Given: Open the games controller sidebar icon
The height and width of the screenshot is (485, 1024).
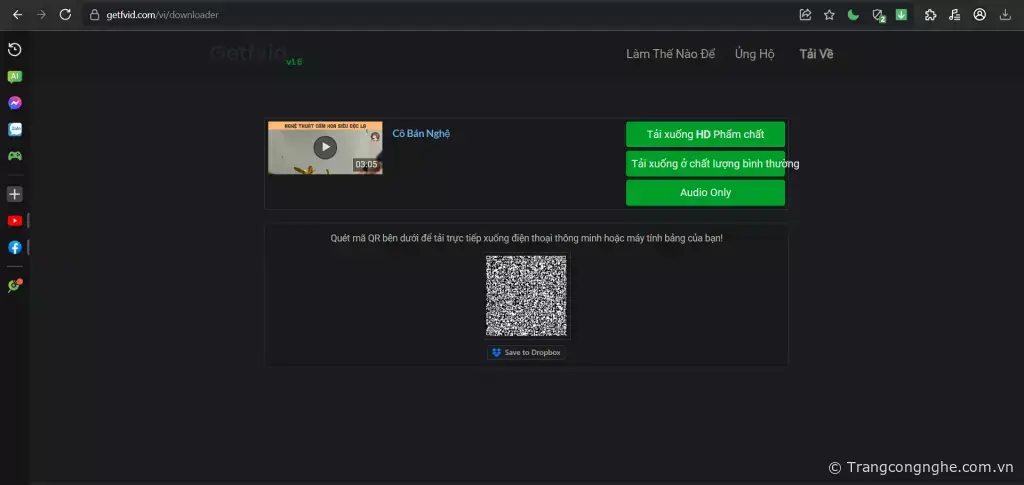Looking at the screenshot, I should 15,156.
